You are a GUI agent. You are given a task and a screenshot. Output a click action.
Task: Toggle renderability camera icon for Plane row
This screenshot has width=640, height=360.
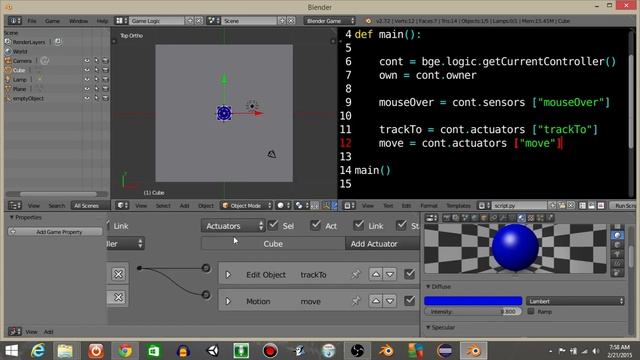tap(105, 89)
